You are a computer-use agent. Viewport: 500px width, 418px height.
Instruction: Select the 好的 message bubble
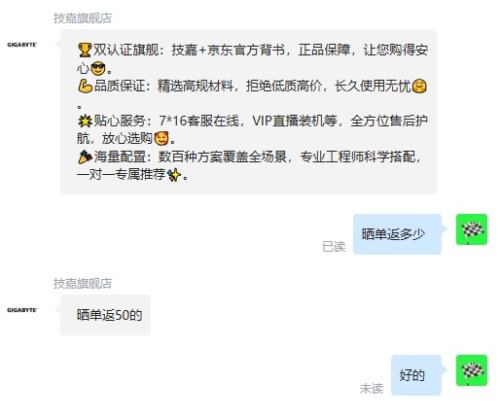416,375
